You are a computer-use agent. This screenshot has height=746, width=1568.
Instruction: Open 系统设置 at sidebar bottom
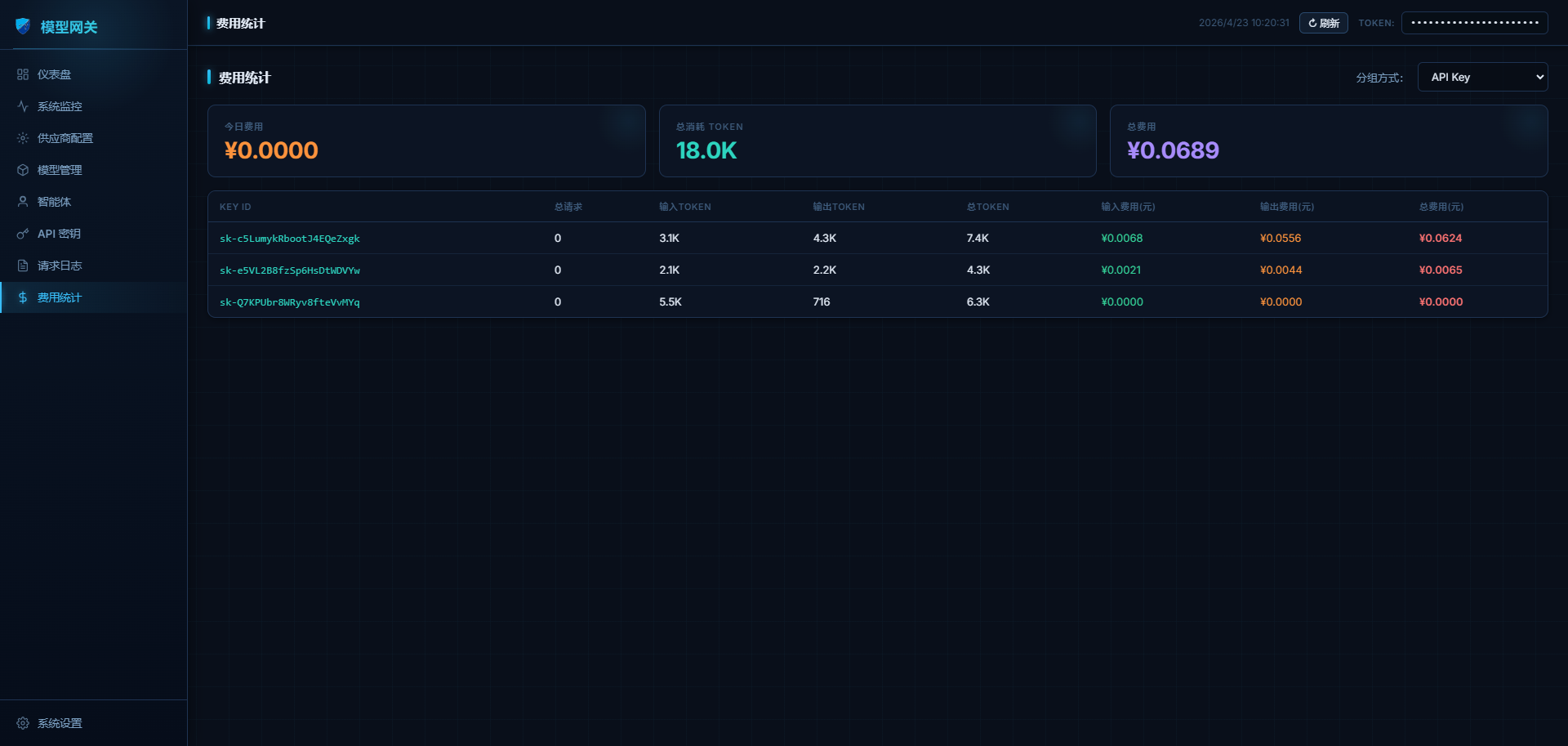coord(93,723)
